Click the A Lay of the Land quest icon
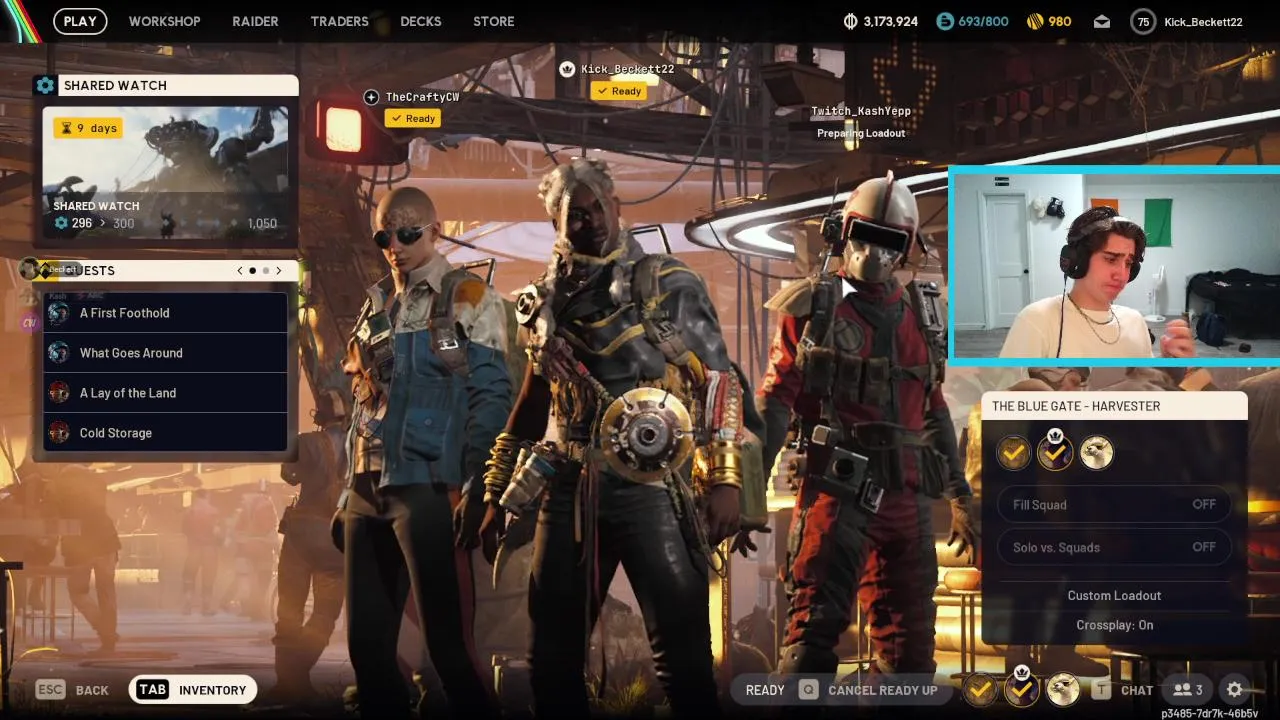The image size is (1280, 720). pyautogui.click(x=59, y=393)
